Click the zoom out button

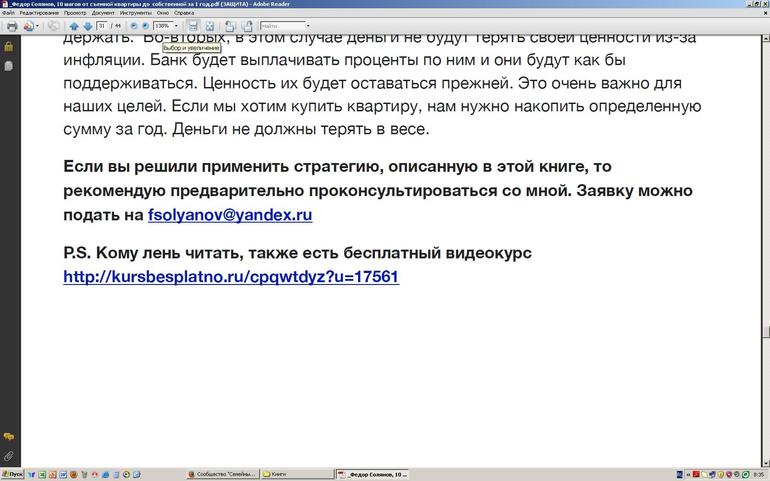[133, 26]
